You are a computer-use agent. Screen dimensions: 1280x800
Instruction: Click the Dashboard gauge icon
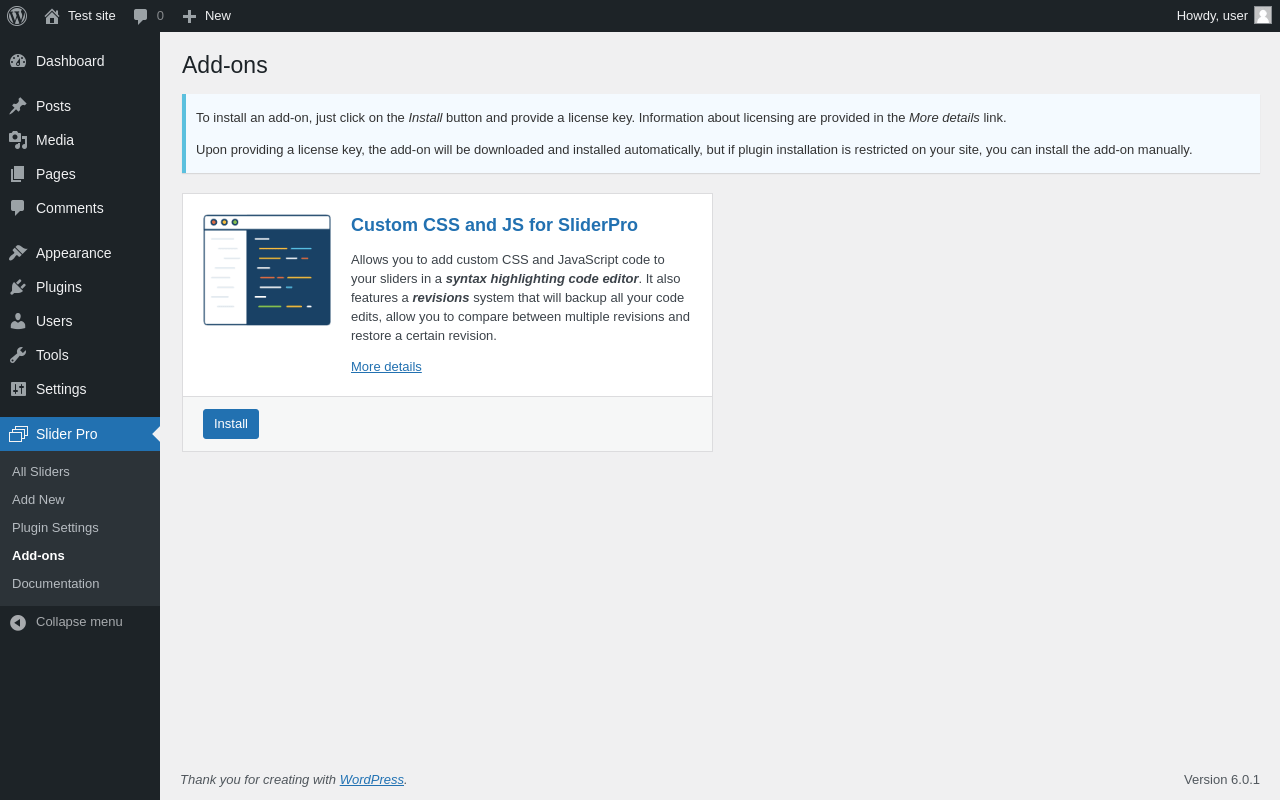18,61
